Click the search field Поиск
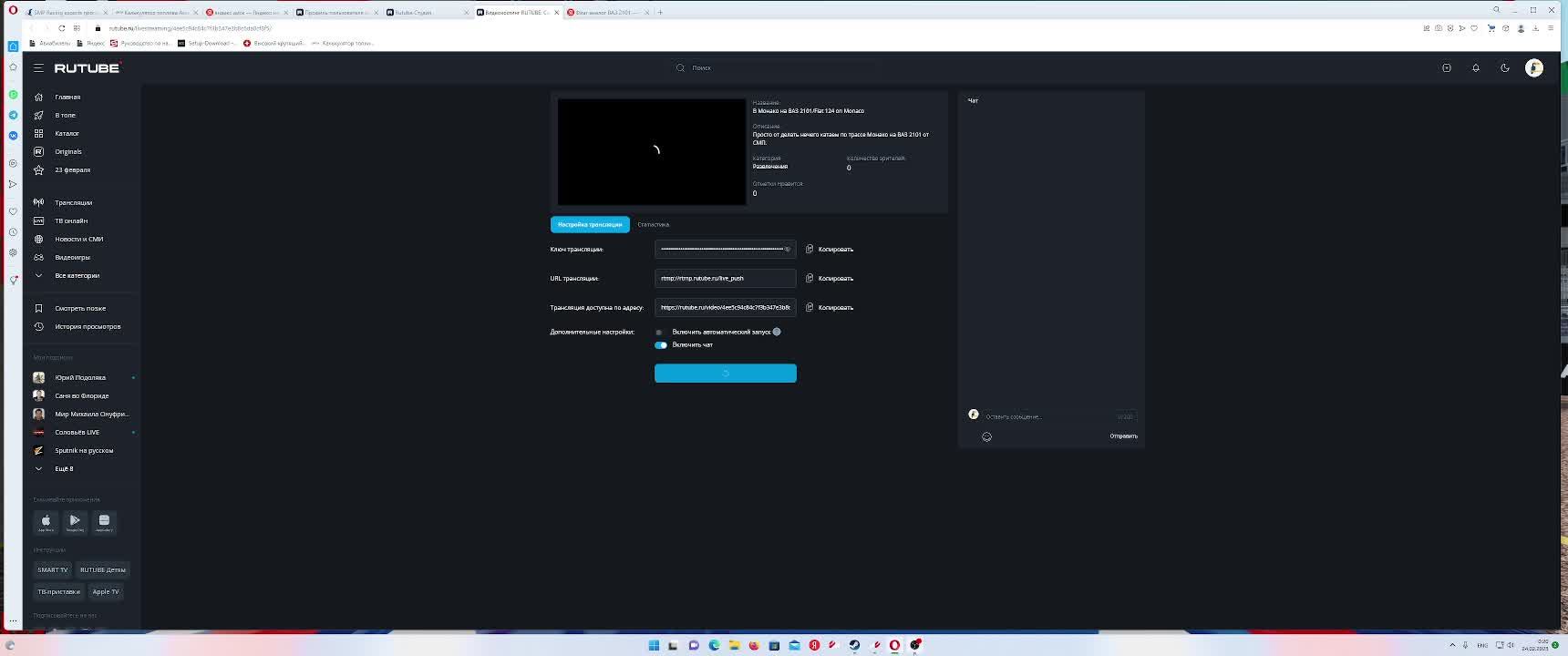 775,67
